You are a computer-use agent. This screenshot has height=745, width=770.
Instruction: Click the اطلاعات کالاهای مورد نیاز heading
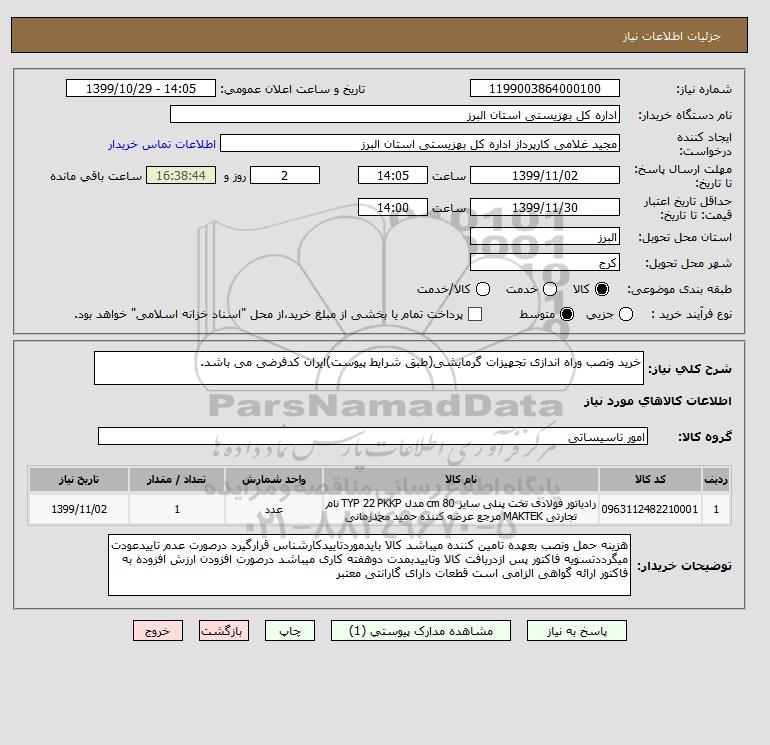[x=658, y=401]
